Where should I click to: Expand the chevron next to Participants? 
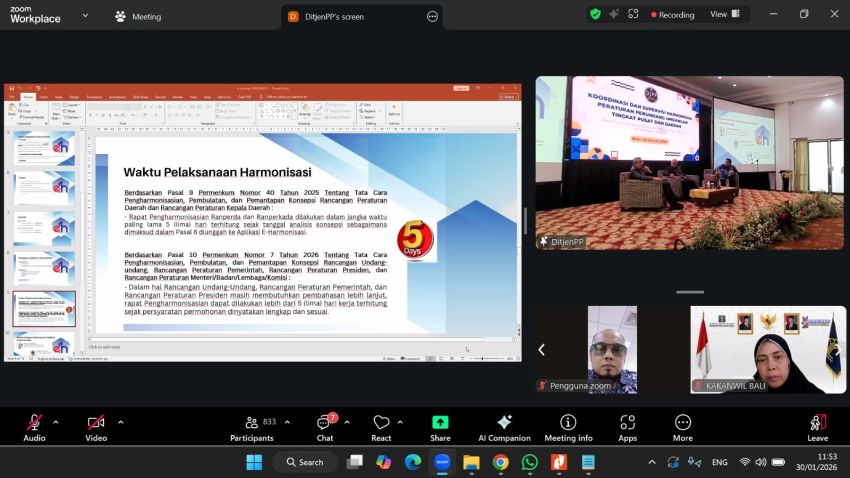point(287,422)
